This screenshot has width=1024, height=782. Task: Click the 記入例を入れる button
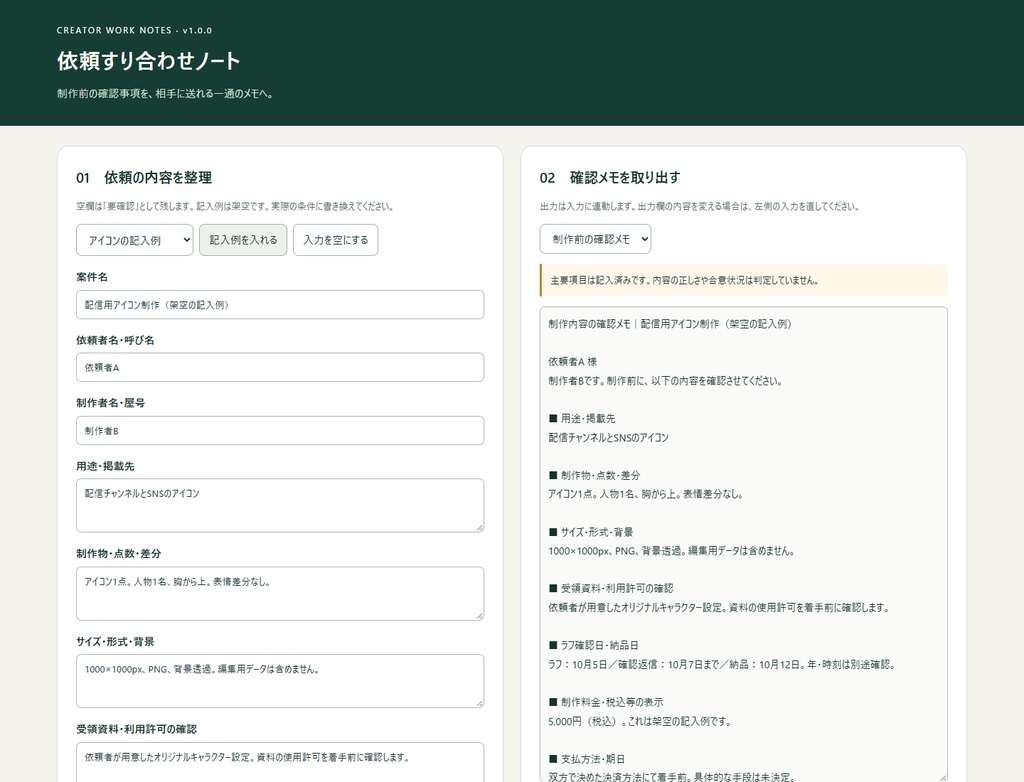point(243,240)
